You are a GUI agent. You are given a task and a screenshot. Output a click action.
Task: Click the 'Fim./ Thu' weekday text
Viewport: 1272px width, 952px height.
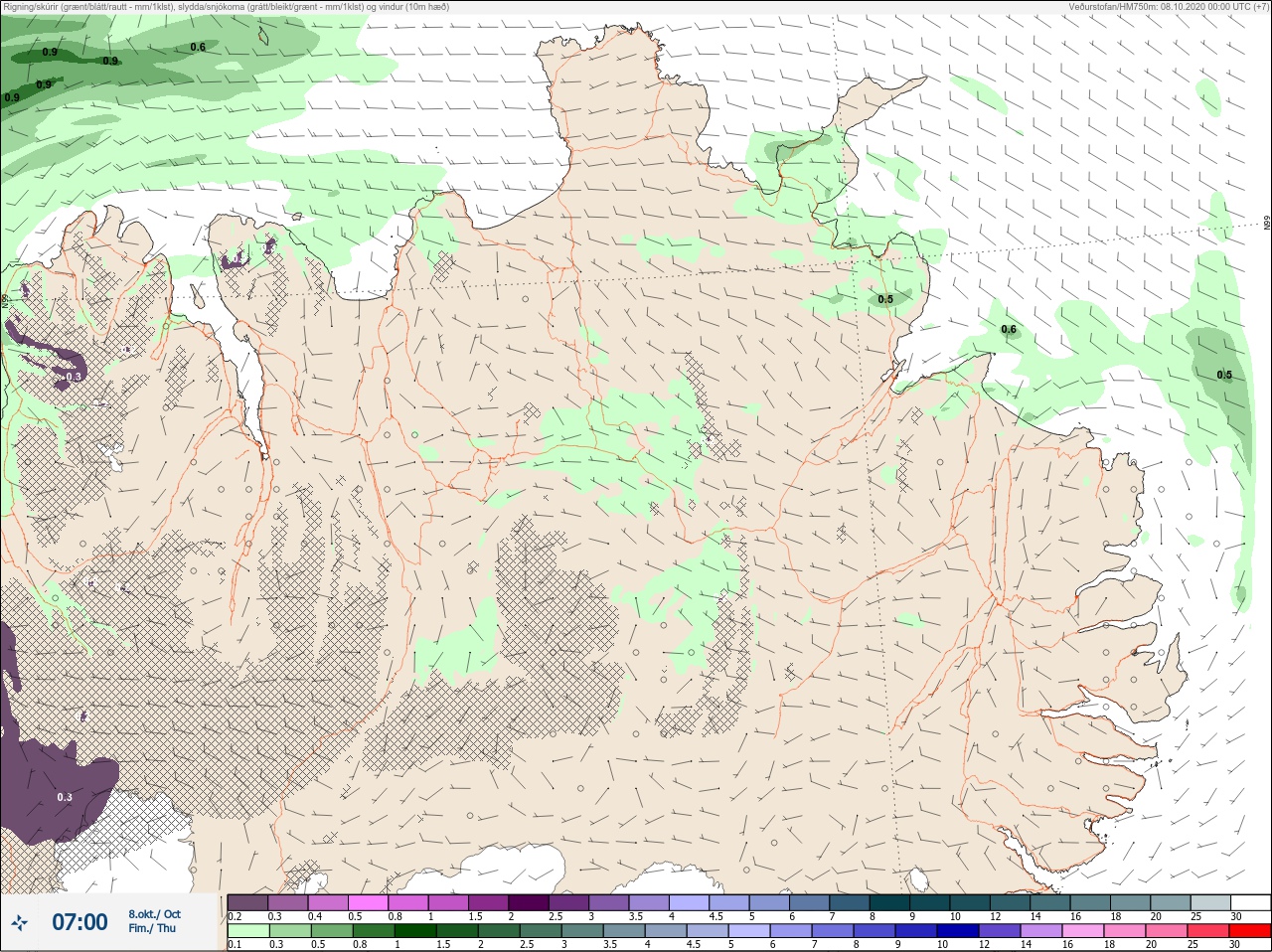coord(152,928)
